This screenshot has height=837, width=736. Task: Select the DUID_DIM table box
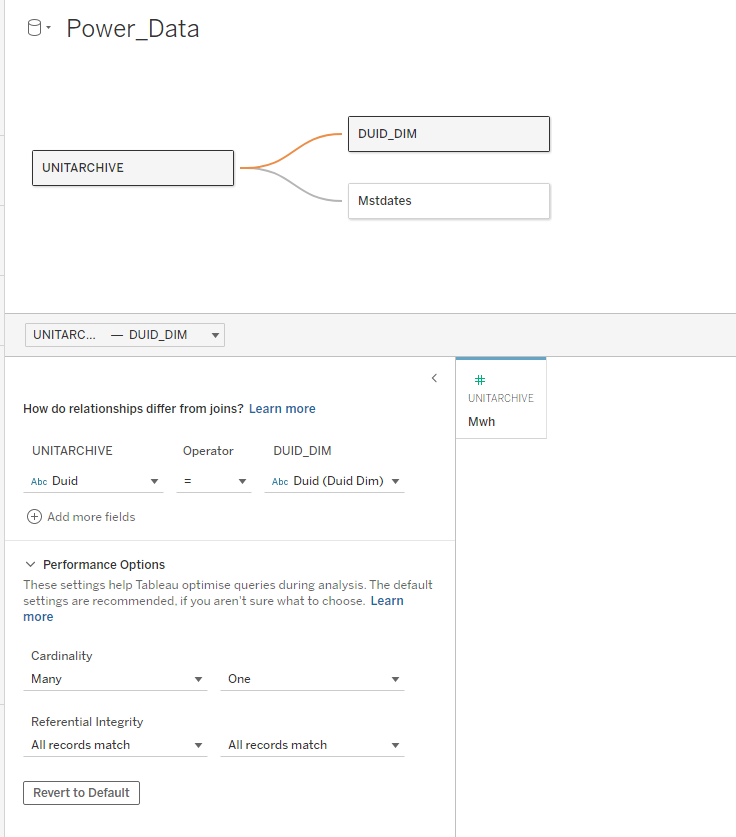448,134
